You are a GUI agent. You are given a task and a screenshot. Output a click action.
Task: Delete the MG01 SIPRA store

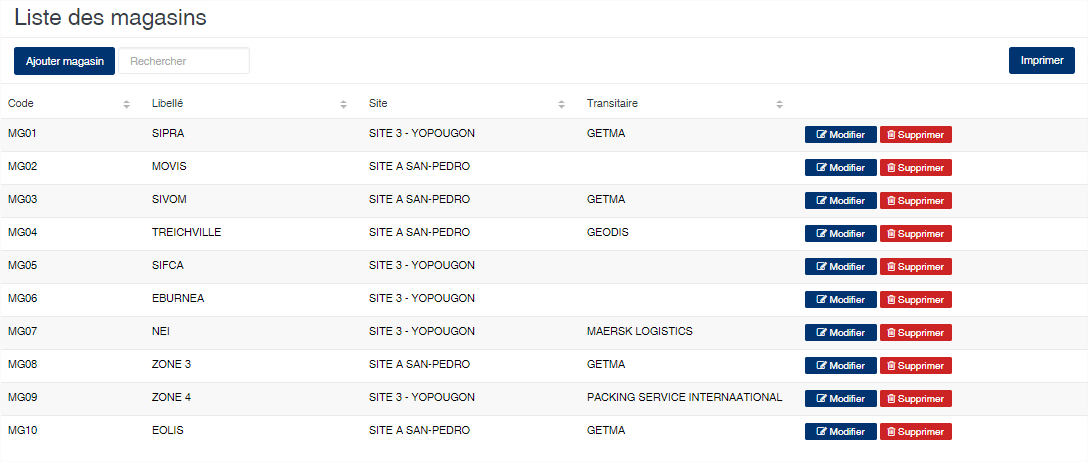click(x=916, y=135)
